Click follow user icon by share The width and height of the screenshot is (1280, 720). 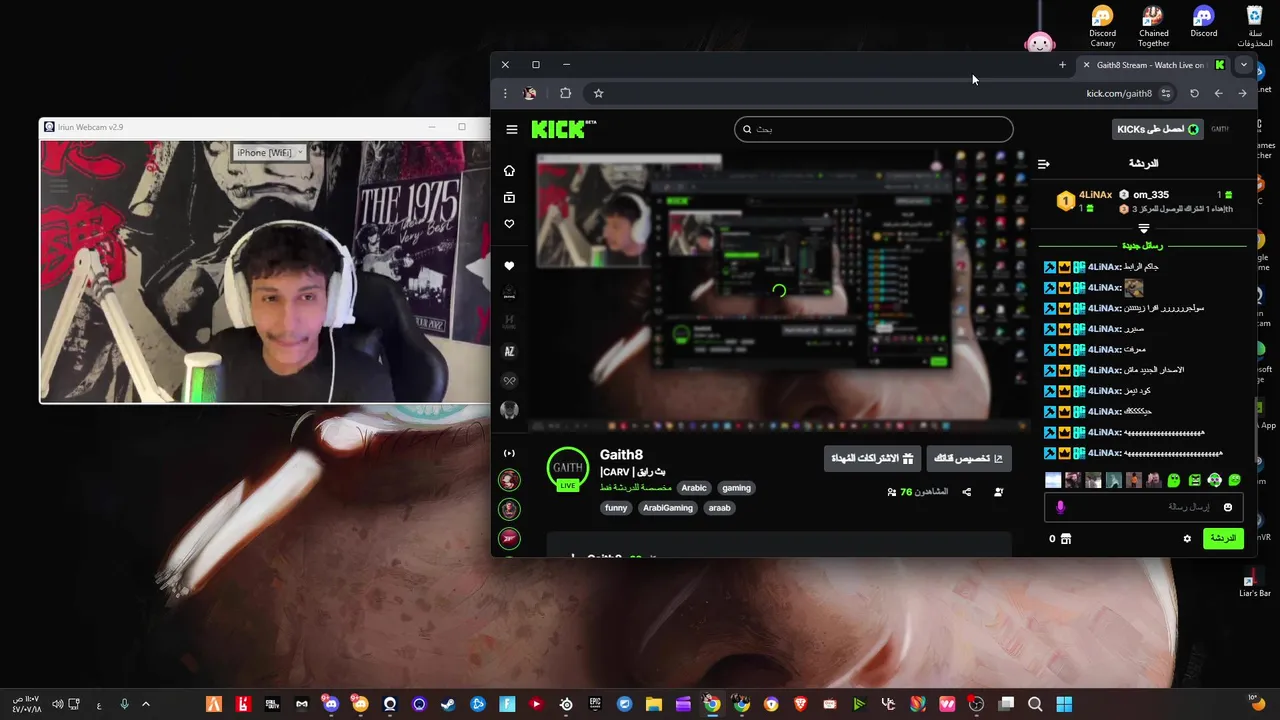(998, 492)
